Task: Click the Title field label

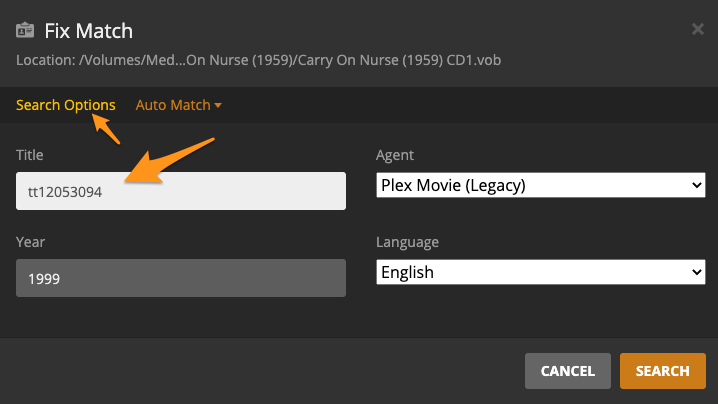Action: click(30, 155)
